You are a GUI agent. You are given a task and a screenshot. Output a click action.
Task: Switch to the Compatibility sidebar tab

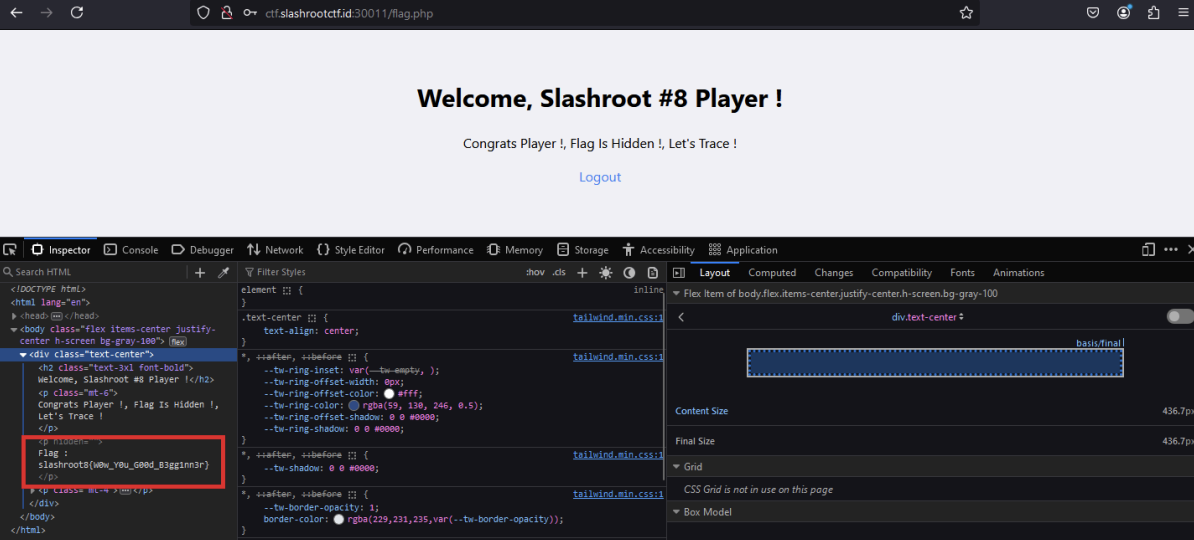[x=902, y=273]
